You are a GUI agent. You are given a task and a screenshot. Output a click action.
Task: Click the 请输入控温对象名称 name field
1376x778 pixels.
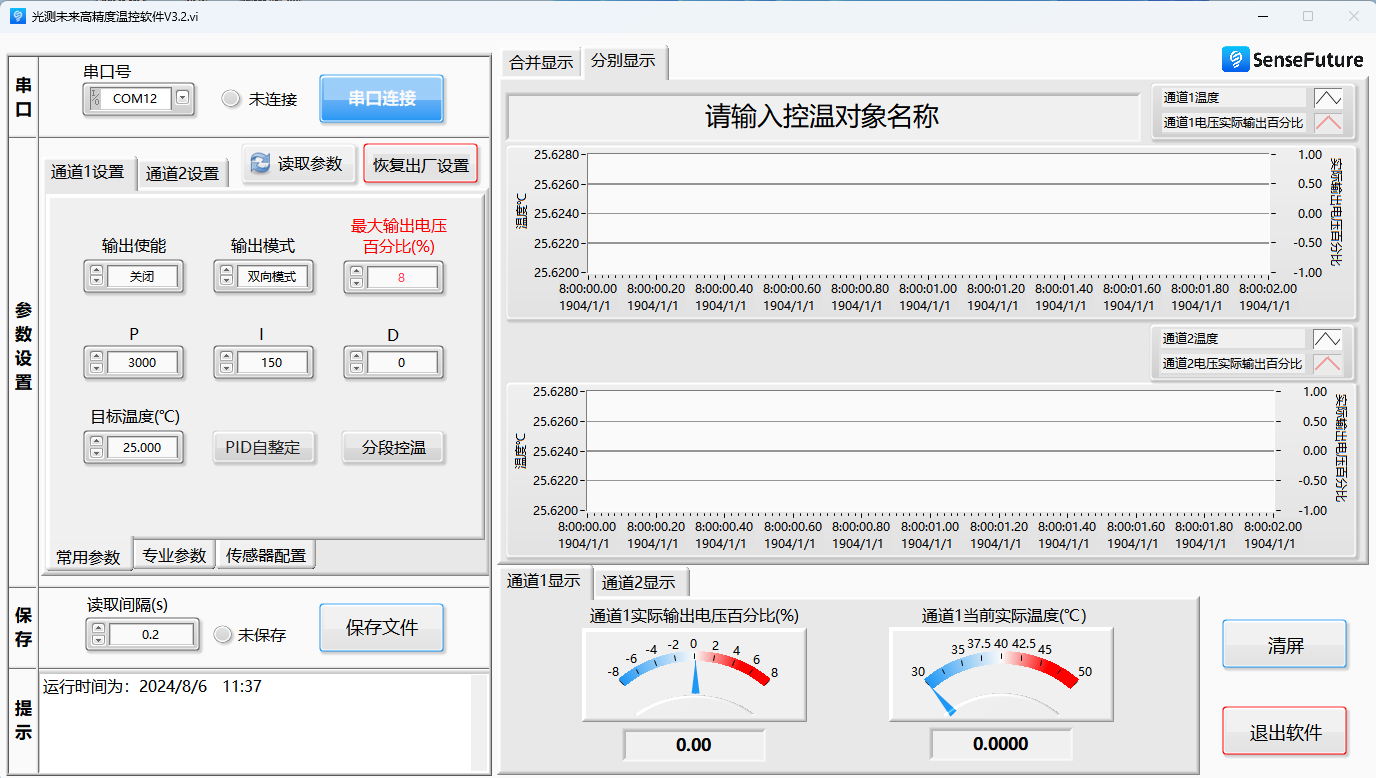pos(823,117)
